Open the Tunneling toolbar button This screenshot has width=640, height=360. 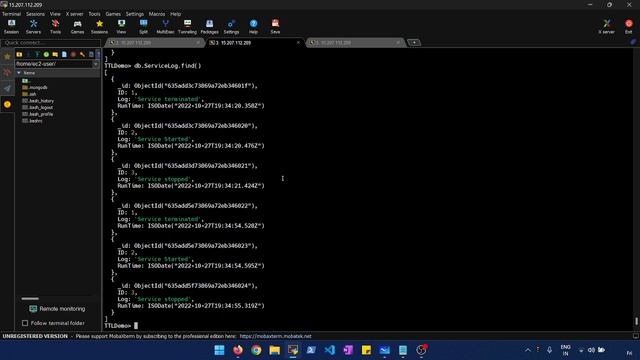187,27
